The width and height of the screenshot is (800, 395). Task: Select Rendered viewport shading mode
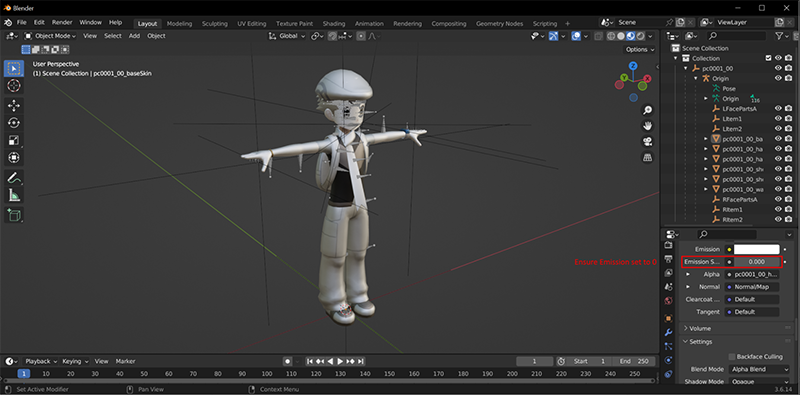coord(639,36)
